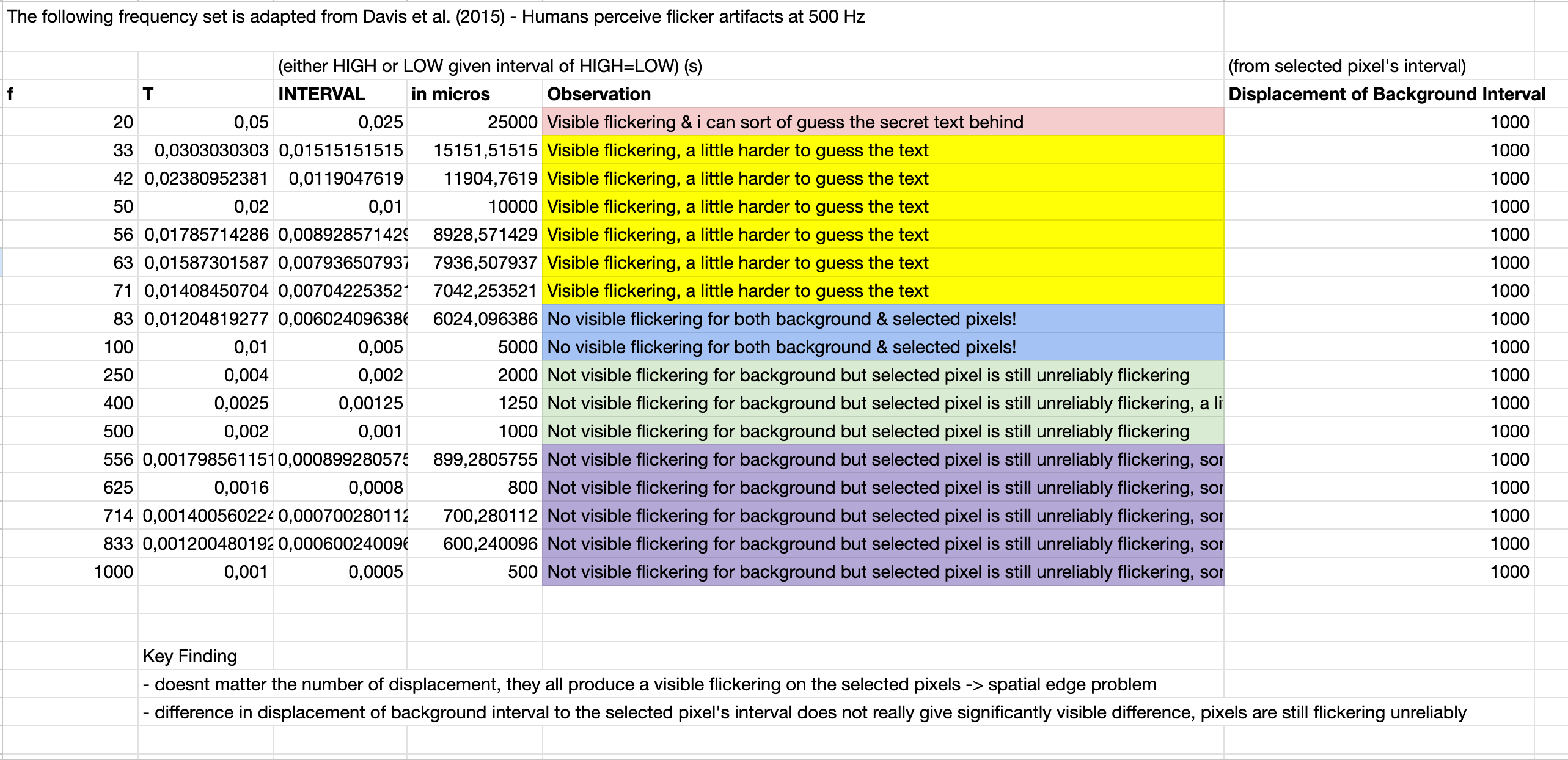Select the micros cell with 1250
The image size is (1568, 760).
475,403
